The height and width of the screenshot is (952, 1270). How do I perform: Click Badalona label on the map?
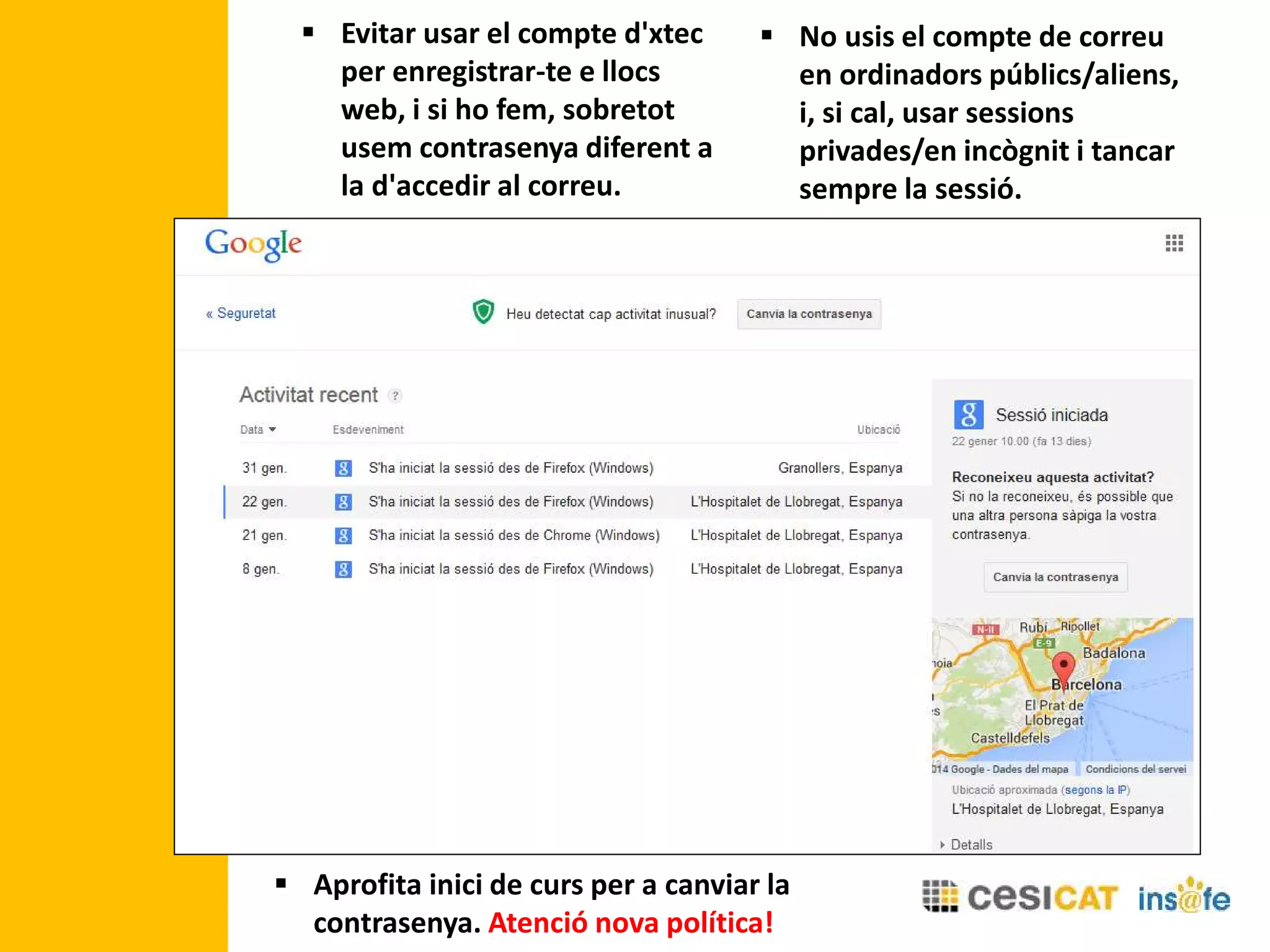point(1114,653)
